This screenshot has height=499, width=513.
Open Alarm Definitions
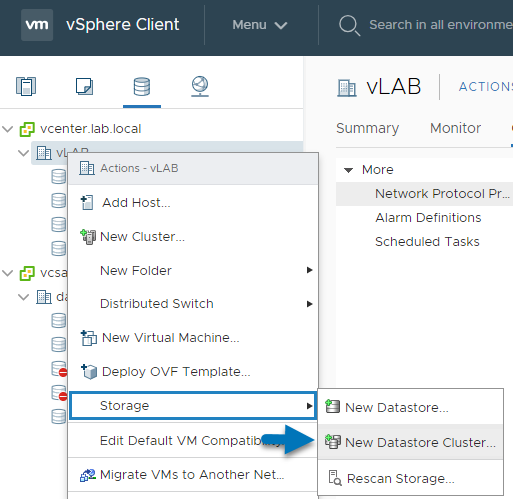click(428, 218)
